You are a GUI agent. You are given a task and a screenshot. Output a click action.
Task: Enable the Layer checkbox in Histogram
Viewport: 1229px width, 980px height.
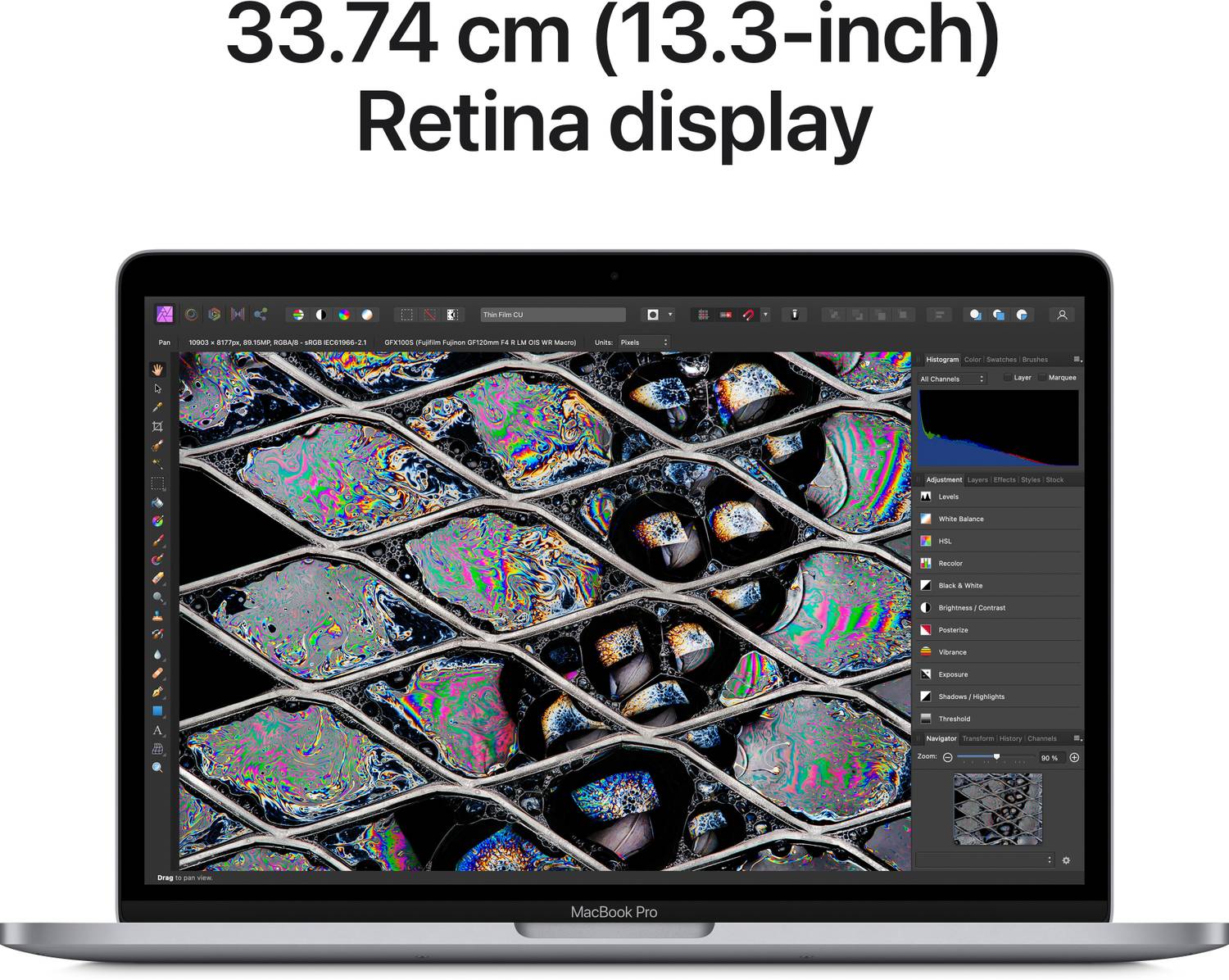click(x=1007, y=378)
